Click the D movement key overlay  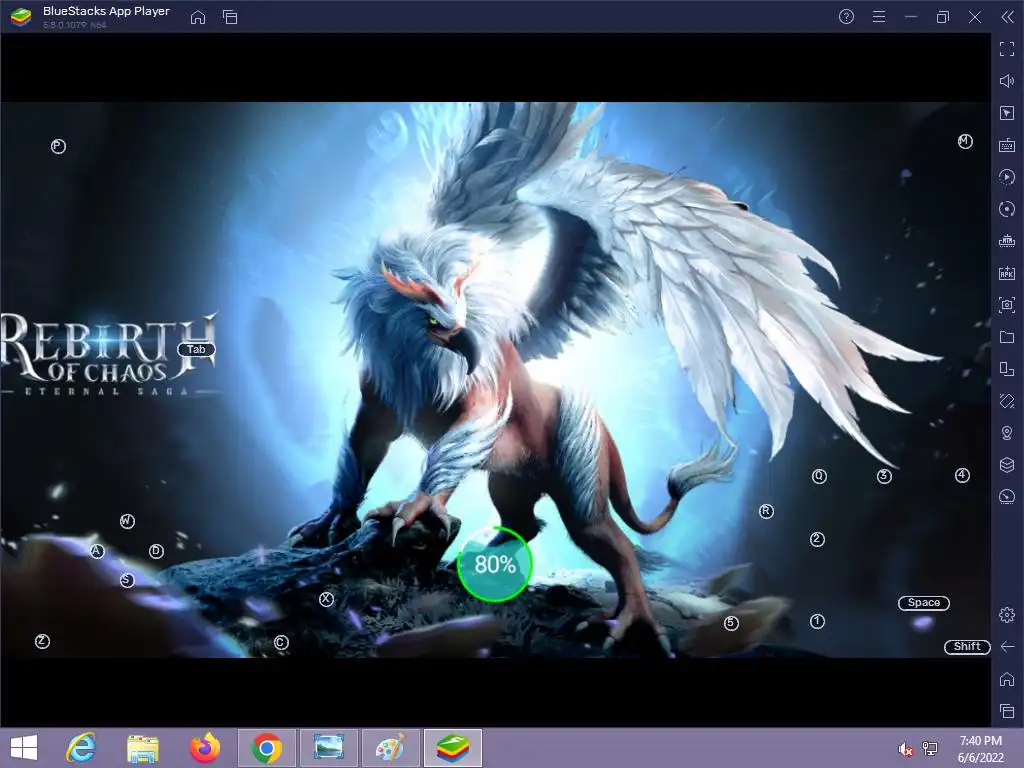click(156, 551)
